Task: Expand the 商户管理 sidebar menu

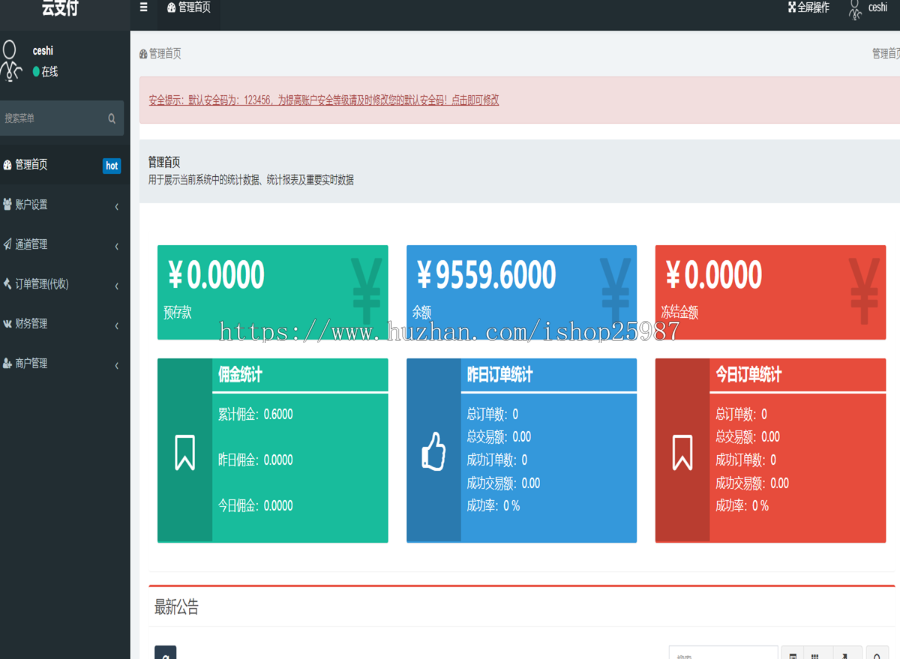Action: tap(60, 364)
